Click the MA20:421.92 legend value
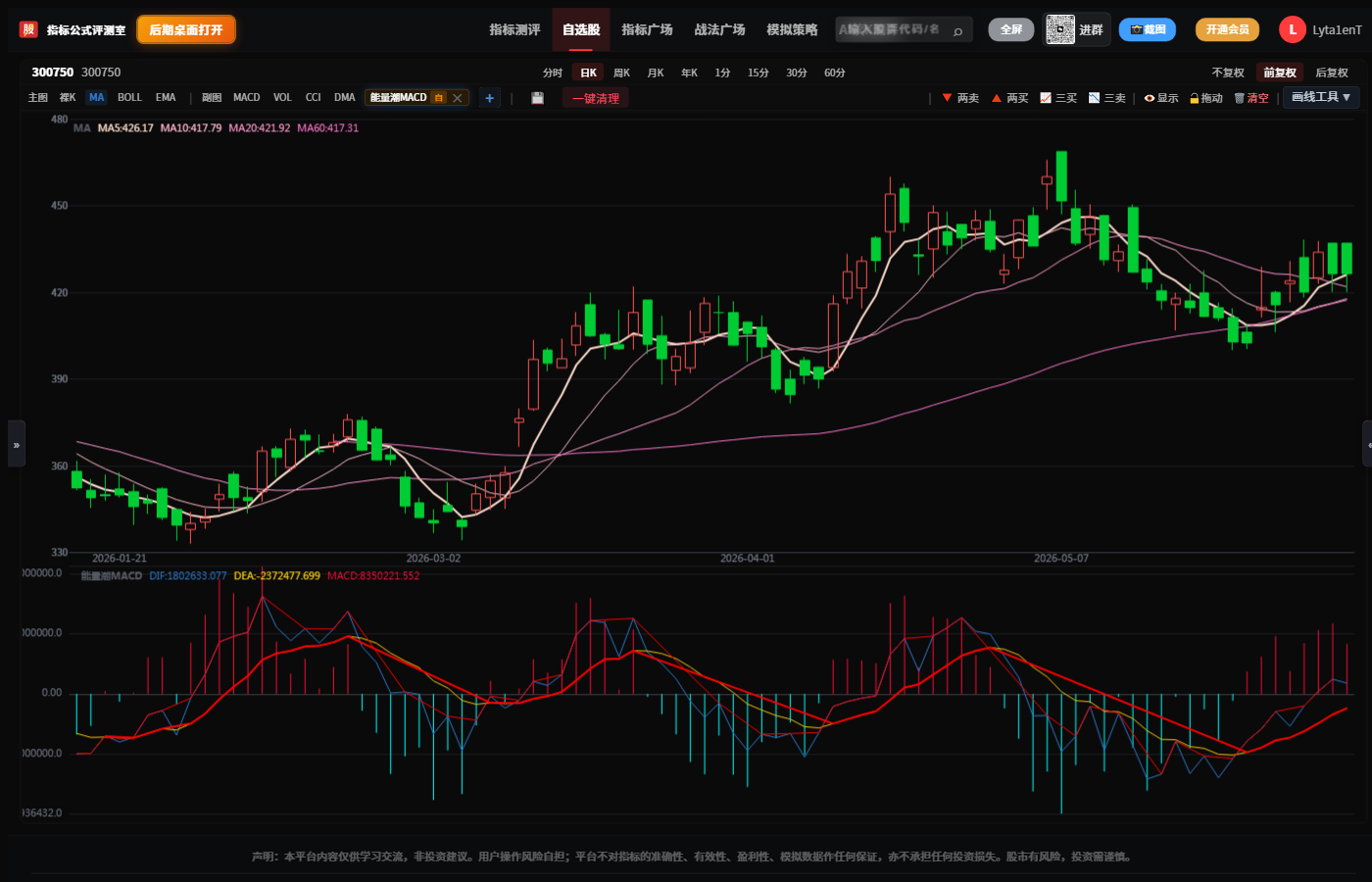The height and width of the screenshot is (882, 1372). [260, 128]
